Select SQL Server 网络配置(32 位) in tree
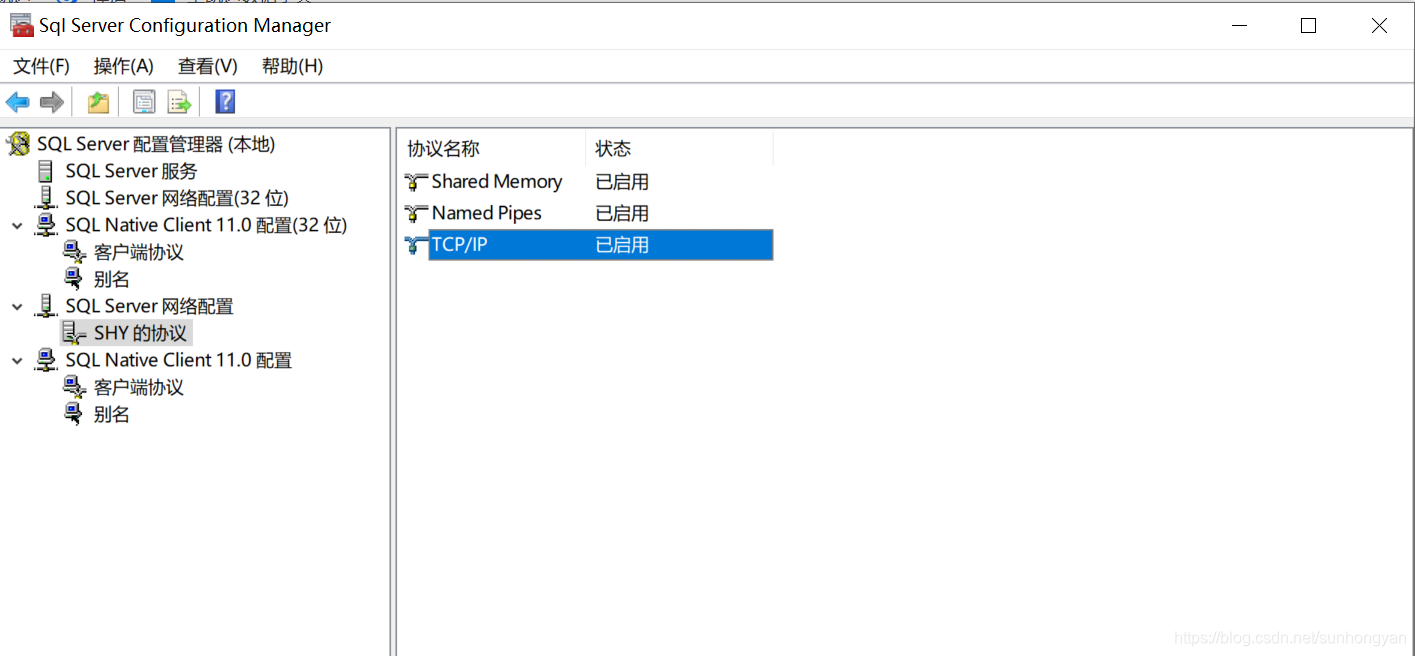This screenshot has width=1415, height=656. [177, 198]
